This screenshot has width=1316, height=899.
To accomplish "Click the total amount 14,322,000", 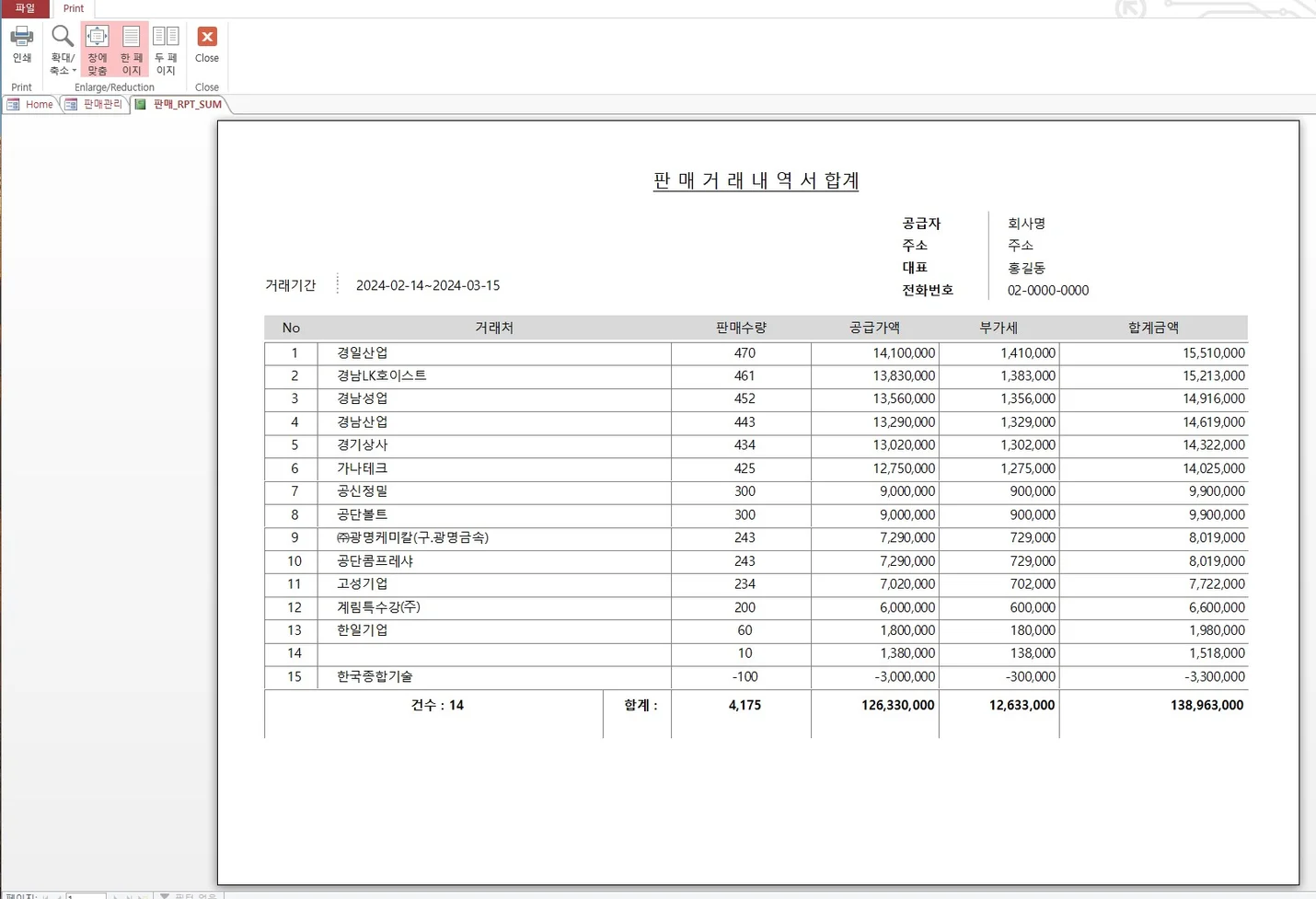I will coord(1214,444).
